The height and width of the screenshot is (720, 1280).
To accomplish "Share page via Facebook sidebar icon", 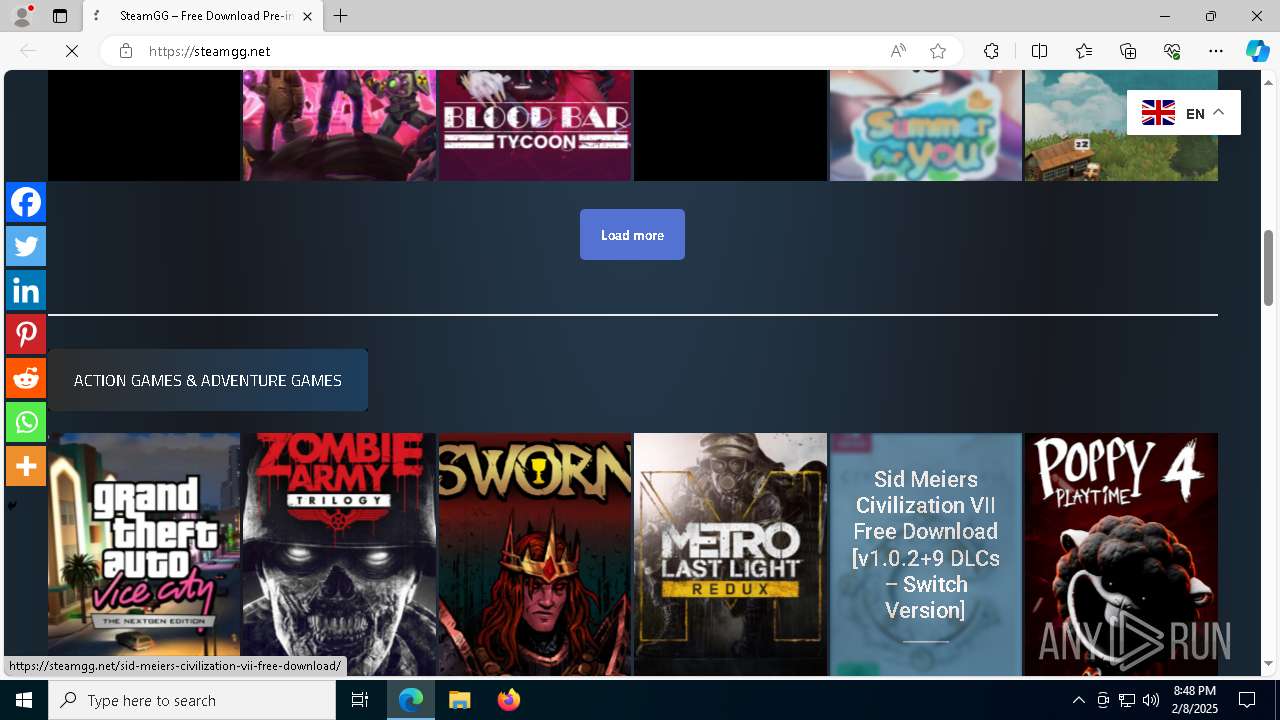I will 26,202.
